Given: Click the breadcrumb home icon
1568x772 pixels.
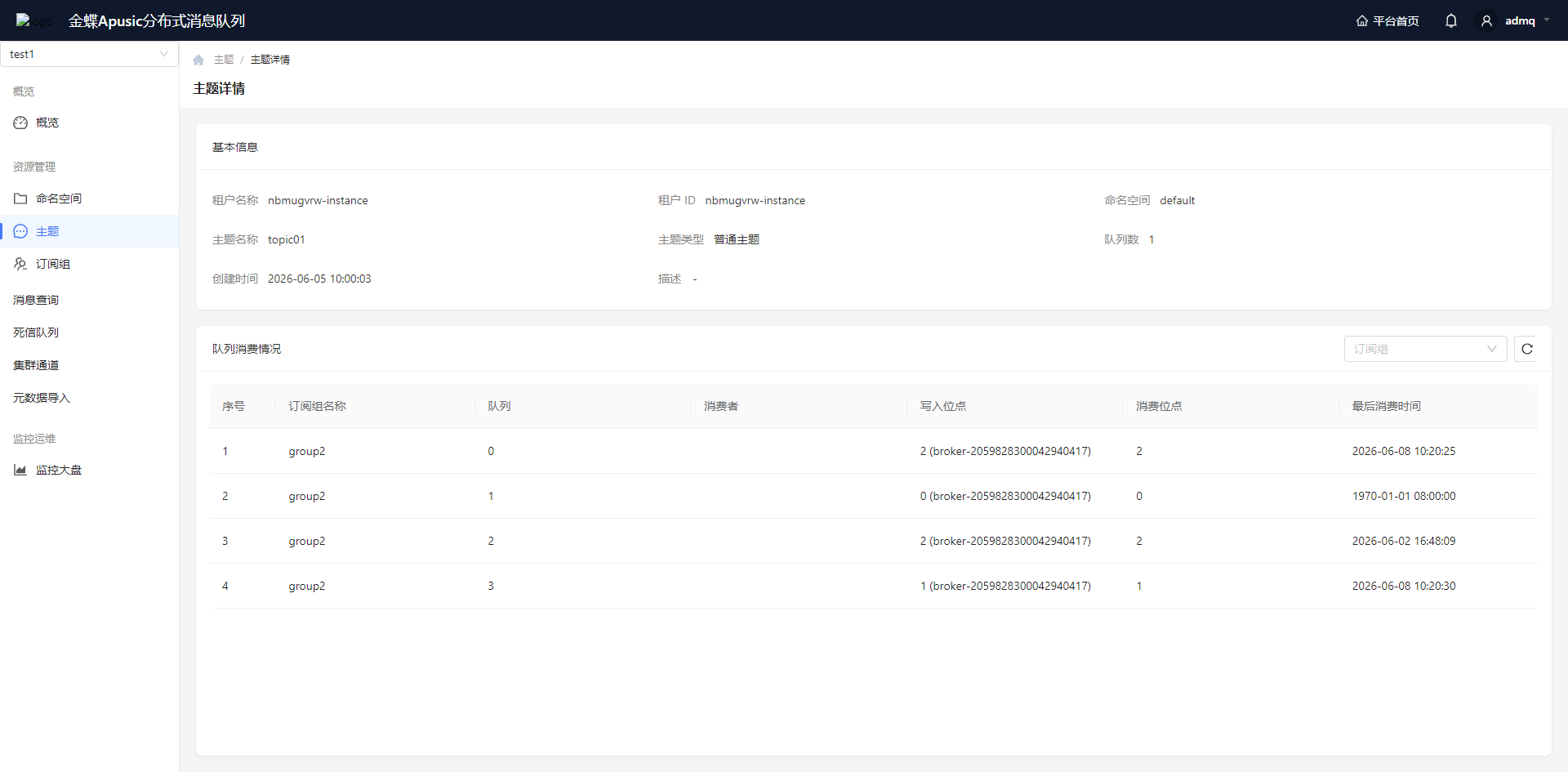Looking at the screenshot, I should (198, 60).
